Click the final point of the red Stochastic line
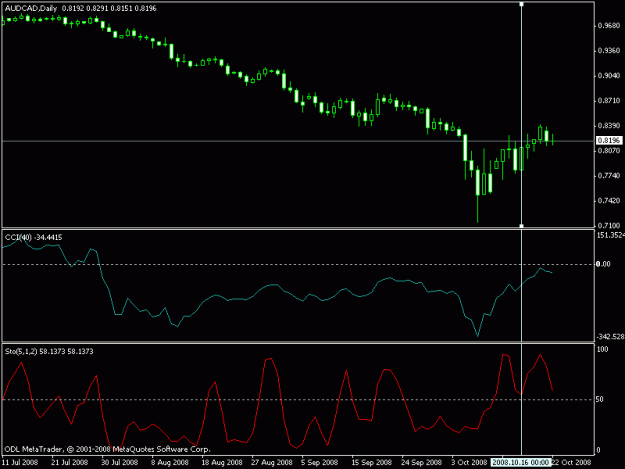This screenshot has height=469, width=625. (x=552, y=390)
